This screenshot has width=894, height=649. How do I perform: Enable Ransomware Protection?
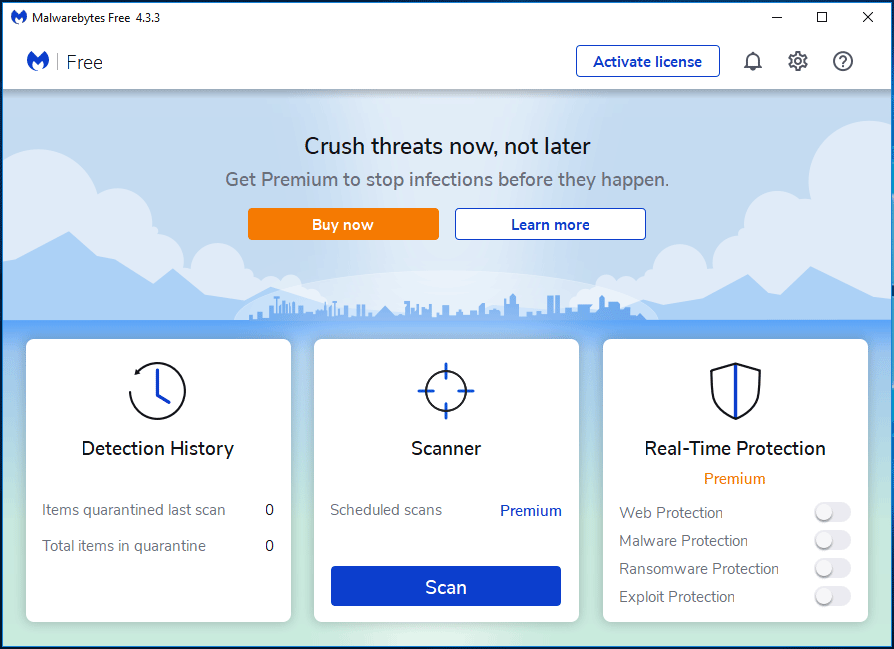[832, 568]
